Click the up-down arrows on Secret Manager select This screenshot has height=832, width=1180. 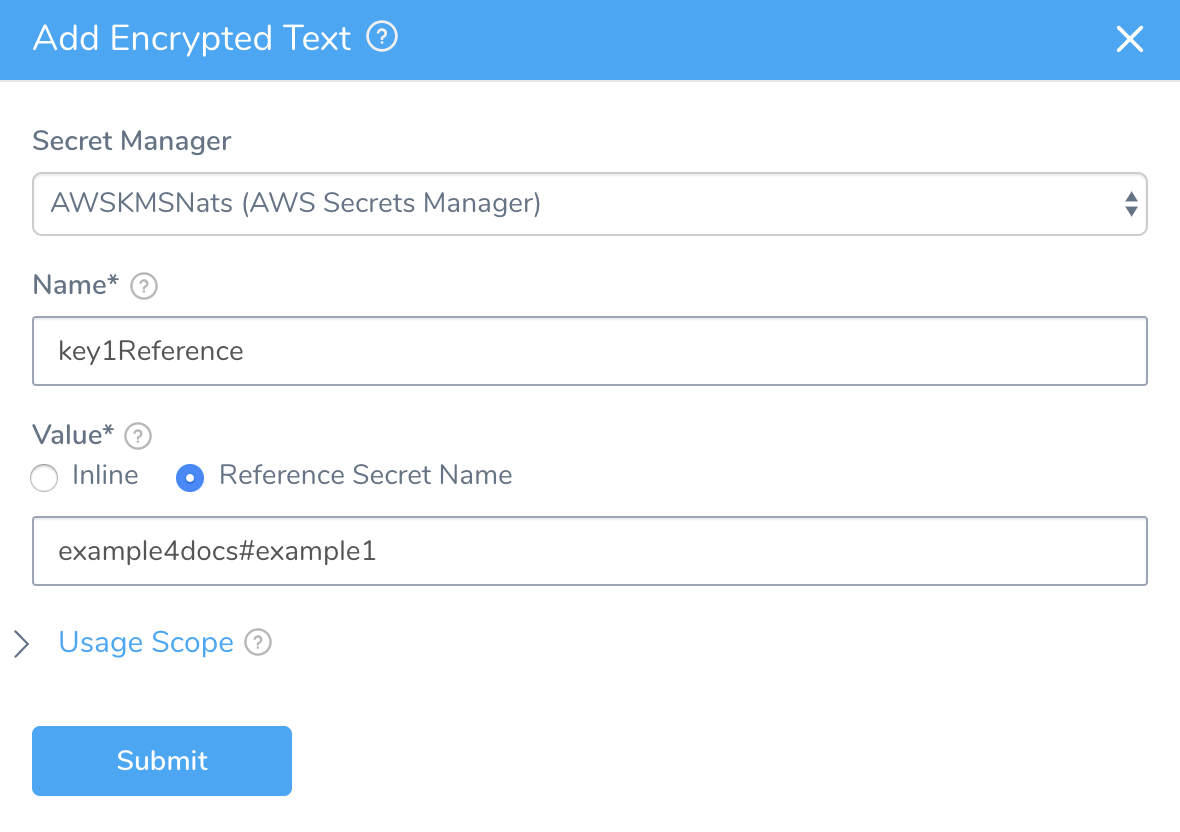pos(1130,204)
